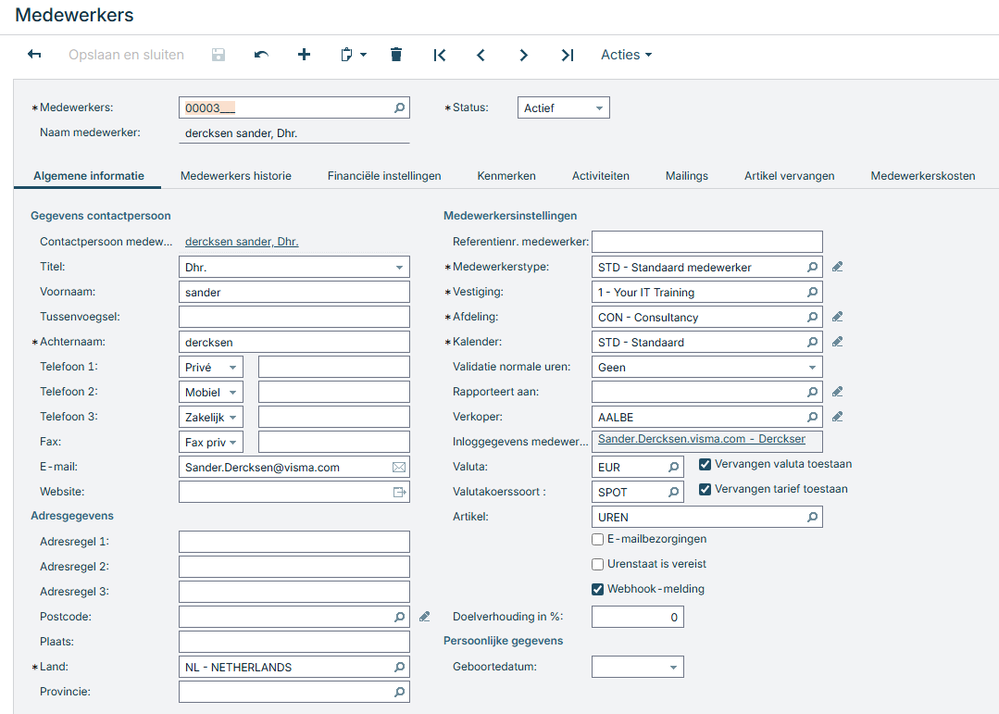
Task: Click the clipboard copy-paste icon
Action: (x=347, y=55)
